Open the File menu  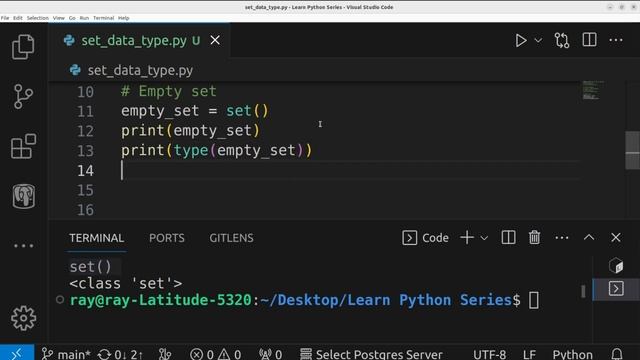coord(5,18)
